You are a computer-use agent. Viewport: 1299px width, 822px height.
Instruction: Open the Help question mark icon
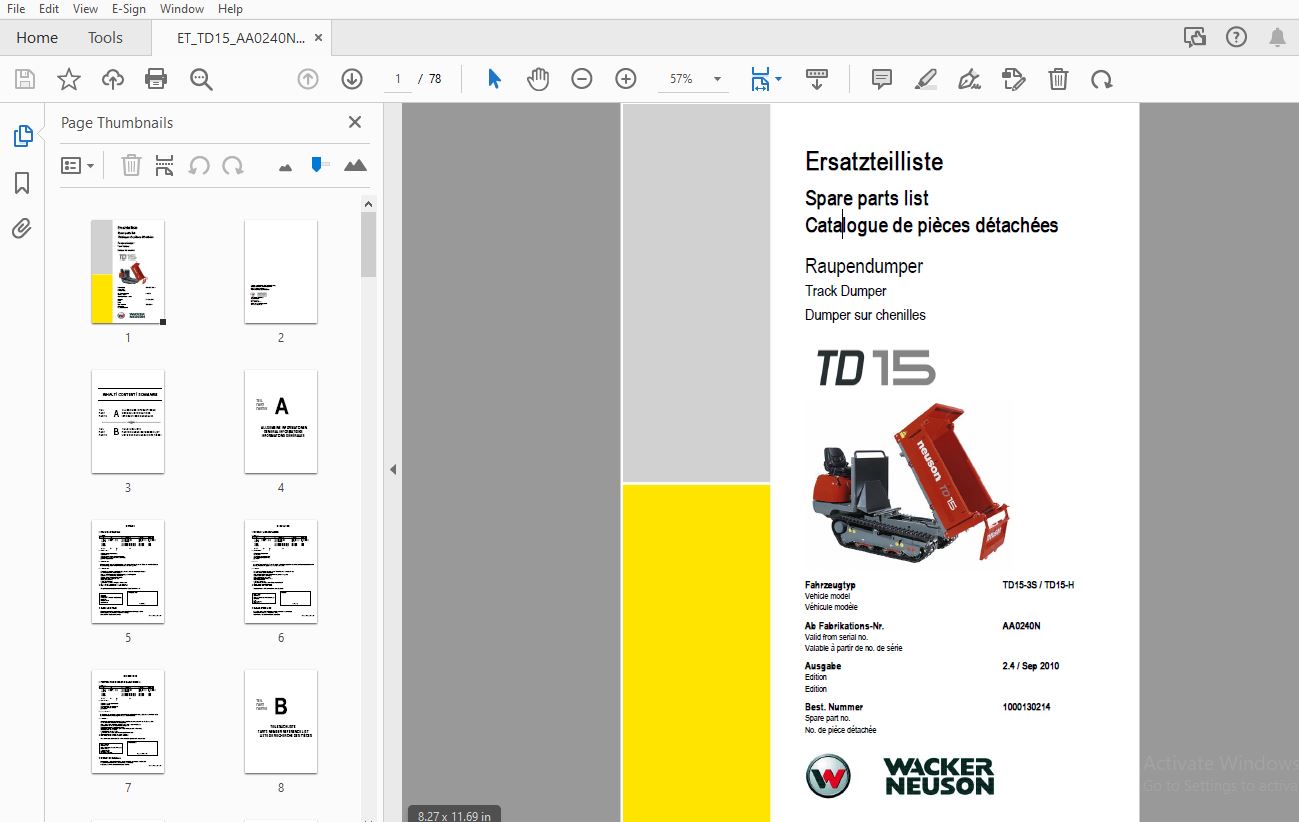[1236, 38]
